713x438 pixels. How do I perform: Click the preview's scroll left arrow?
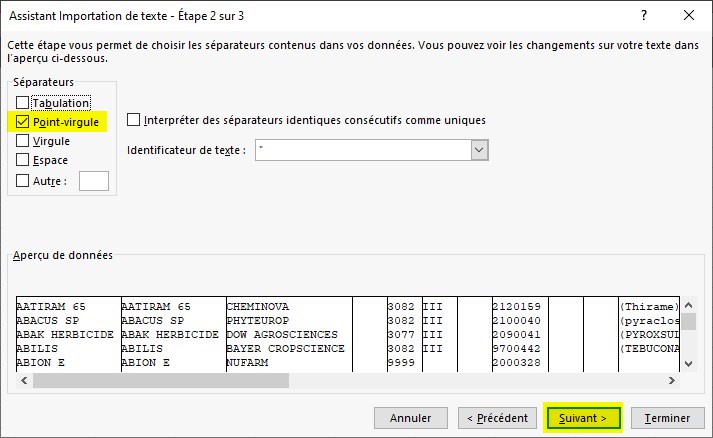pos(24,381)
